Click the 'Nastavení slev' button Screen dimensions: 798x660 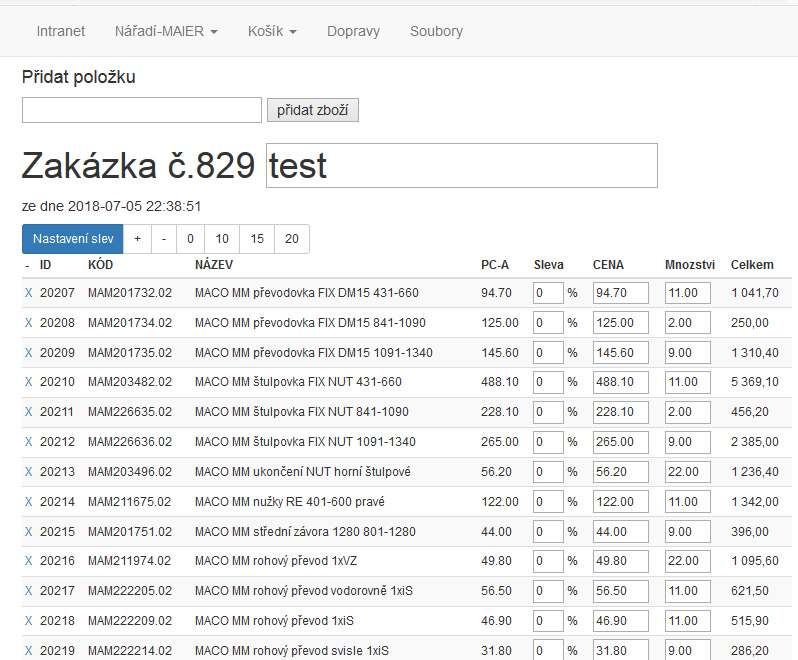tap(72, 239)
